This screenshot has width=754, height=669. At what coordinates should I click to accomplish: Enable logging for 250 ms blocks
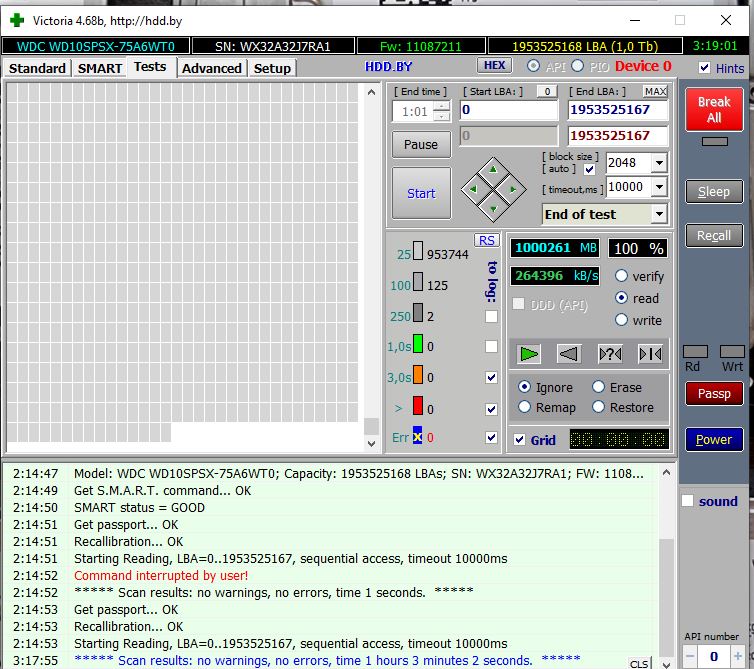[491, 316]
